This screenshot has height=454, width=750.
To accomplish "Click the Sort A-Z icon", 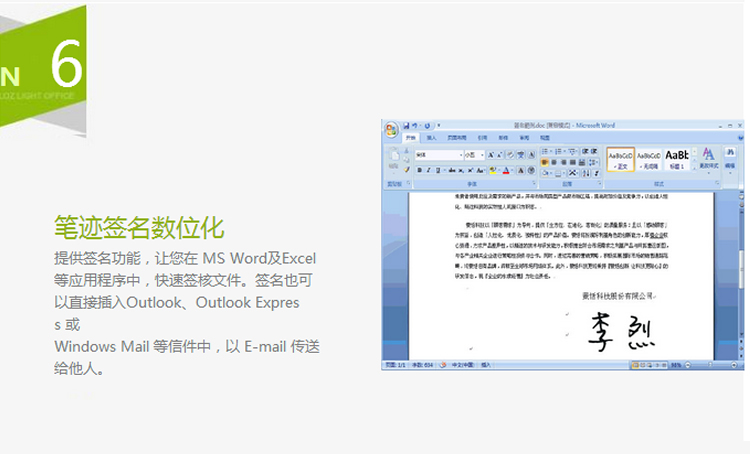I will 586,173.
